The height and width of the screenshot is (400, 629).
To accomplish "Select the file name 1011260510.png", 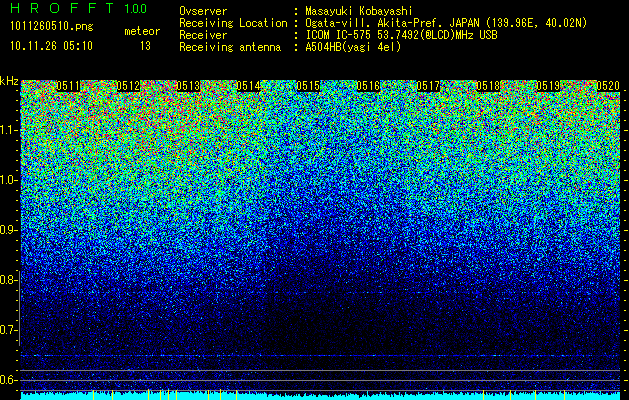I will [x=52, y=26].
